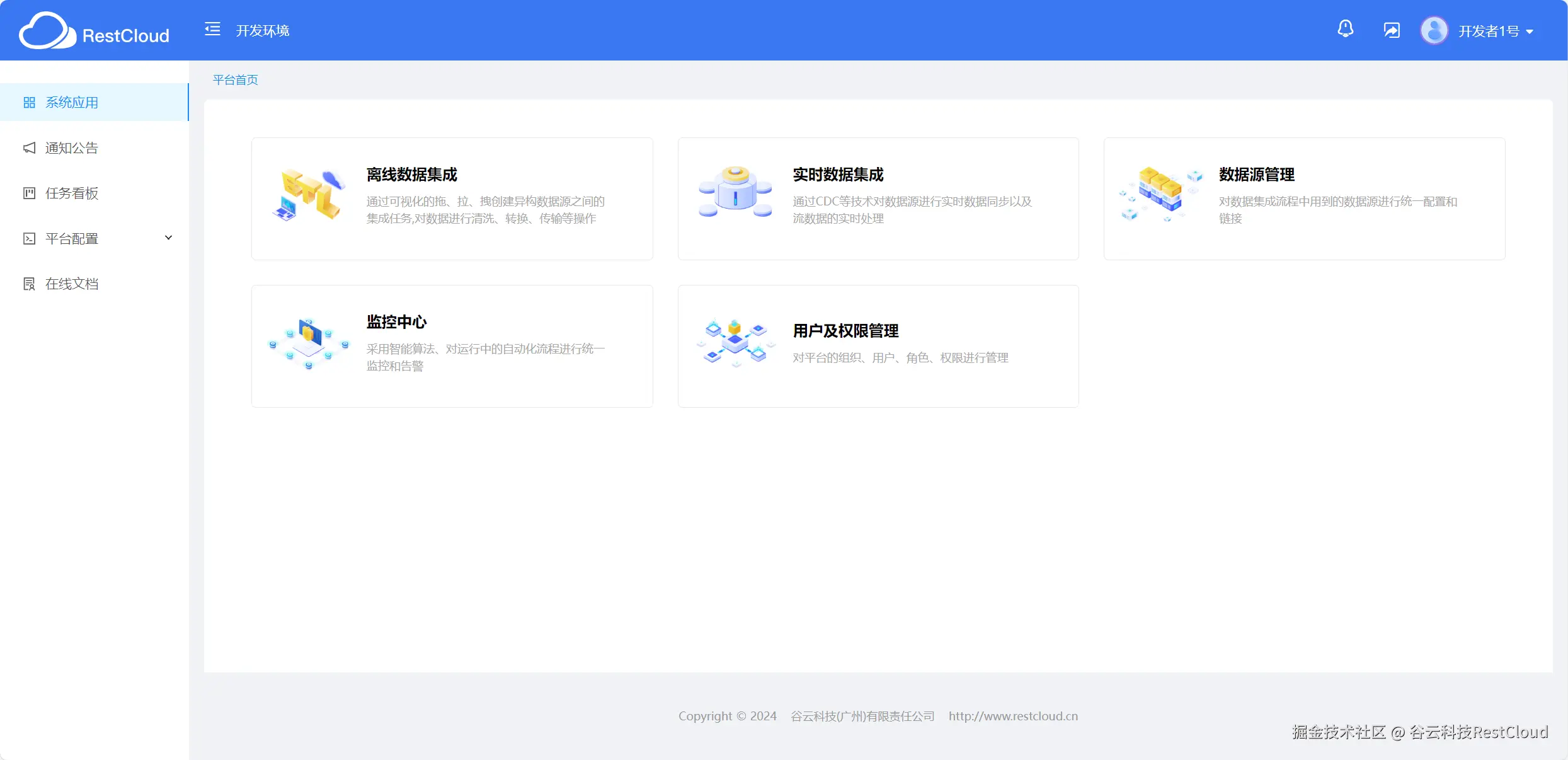This screenshot has width=1568, height=760.
Task: Open the 开发者1号 user dropdown
Action: (x=1496, y=31)
